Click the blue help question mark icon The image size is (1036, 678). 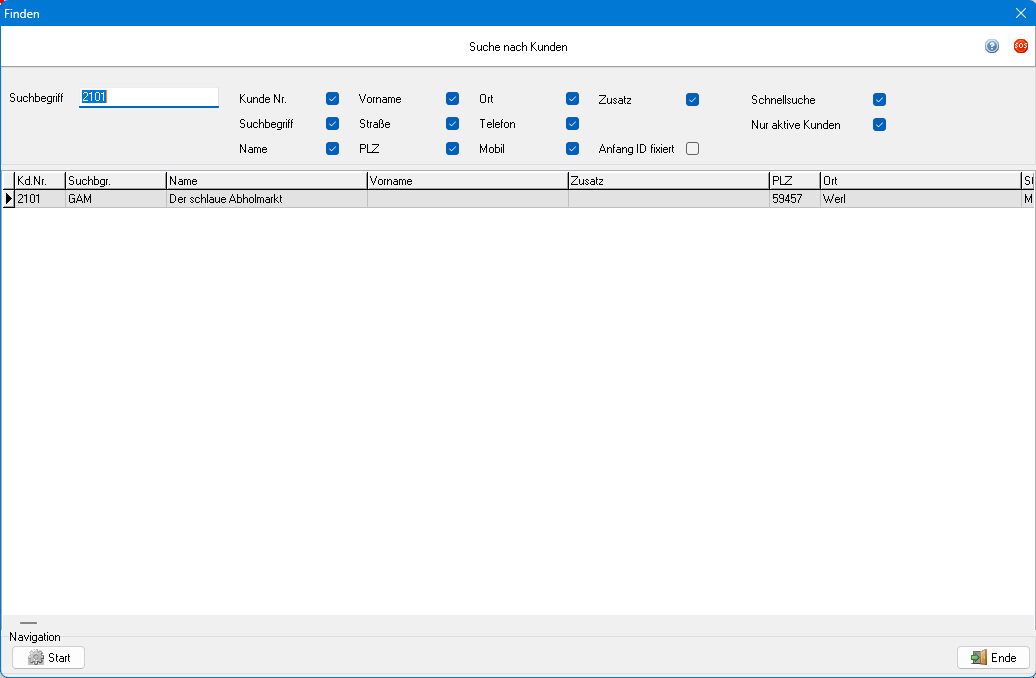991,46
